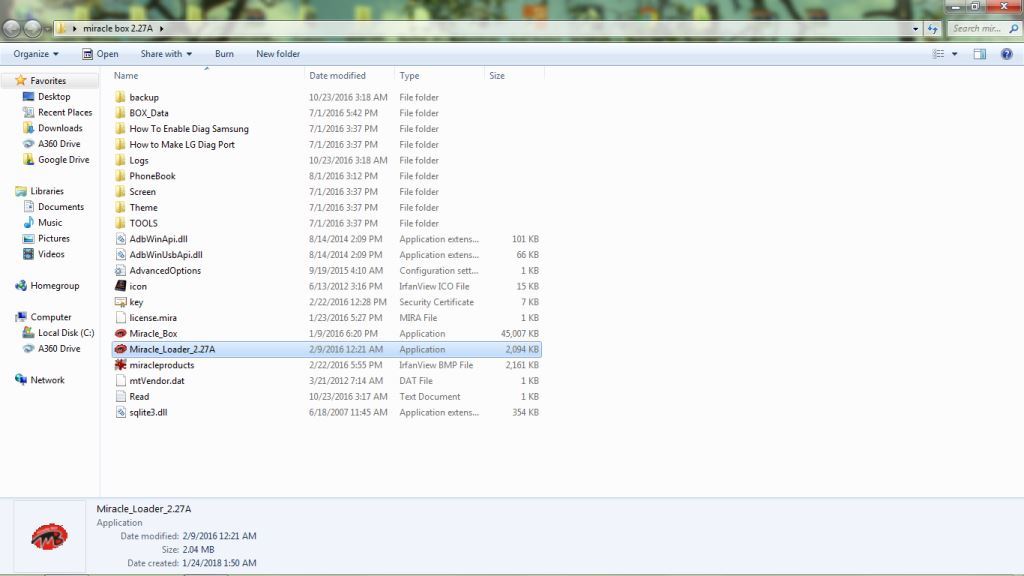Click the New folder button
Image resolution: width=1024 pixels, height=576 pixels.
pyautogui.click(x=278, y=54)
